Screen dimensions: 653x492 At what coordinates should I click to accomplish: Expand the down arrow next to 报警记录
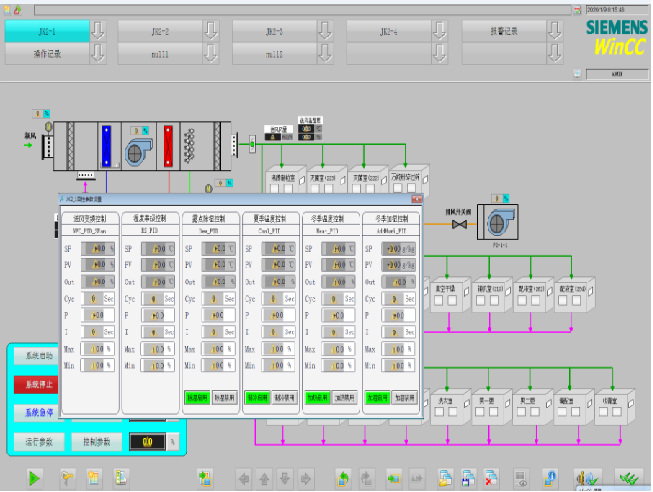(x=555, y=31)
